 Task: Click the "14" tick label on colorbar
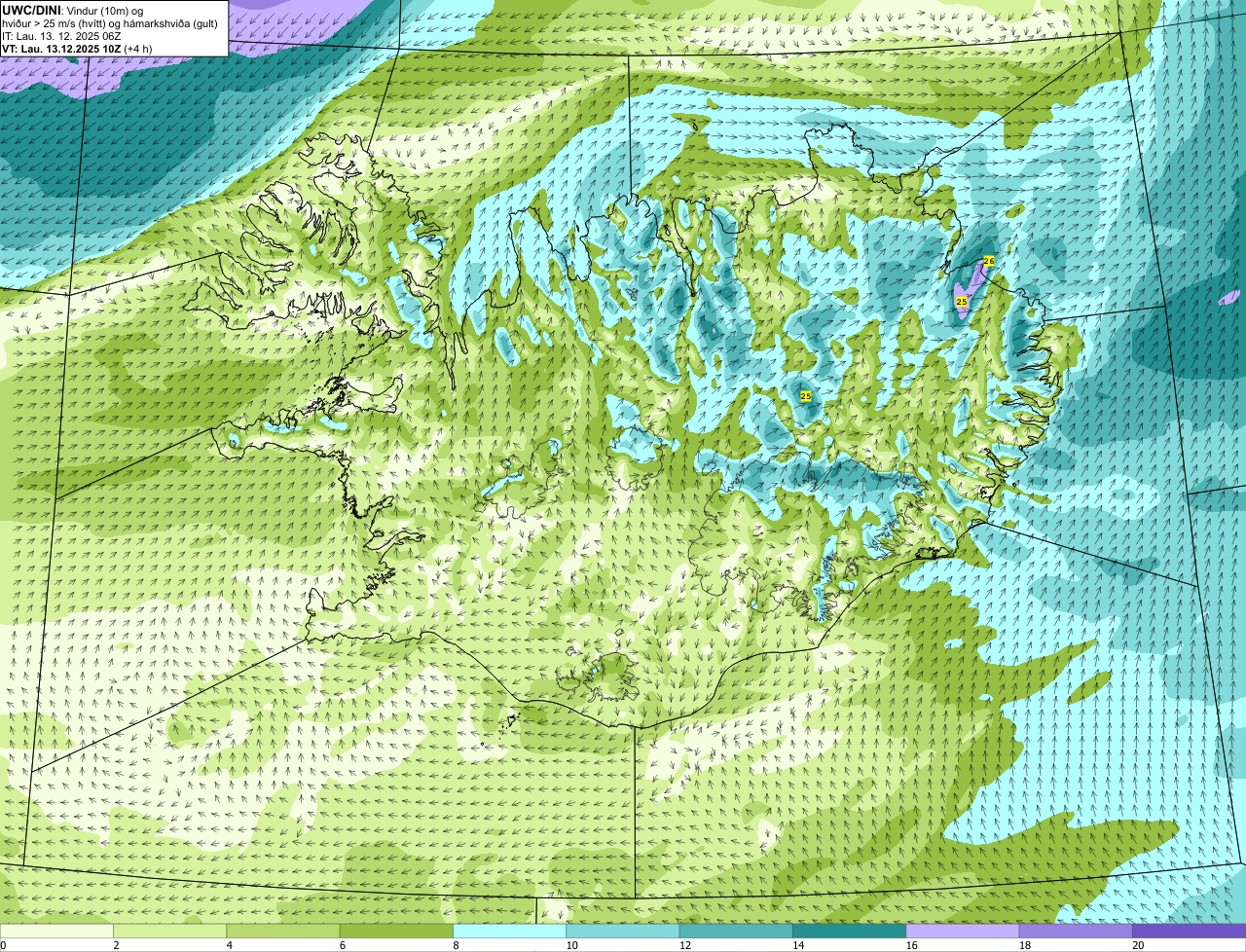click(797, 945)
